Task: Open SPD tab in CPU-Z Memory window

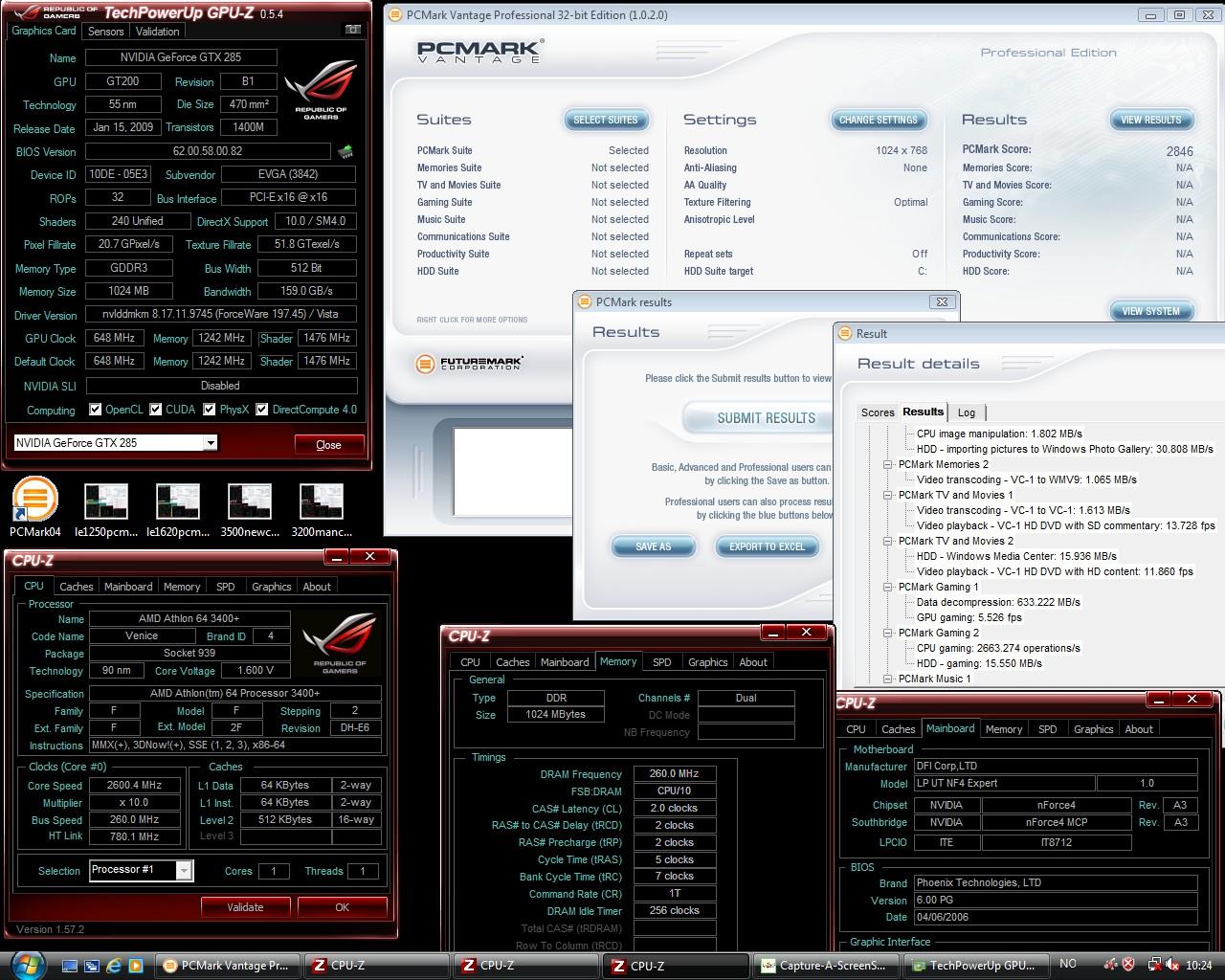Action: (x=661, y=662)
